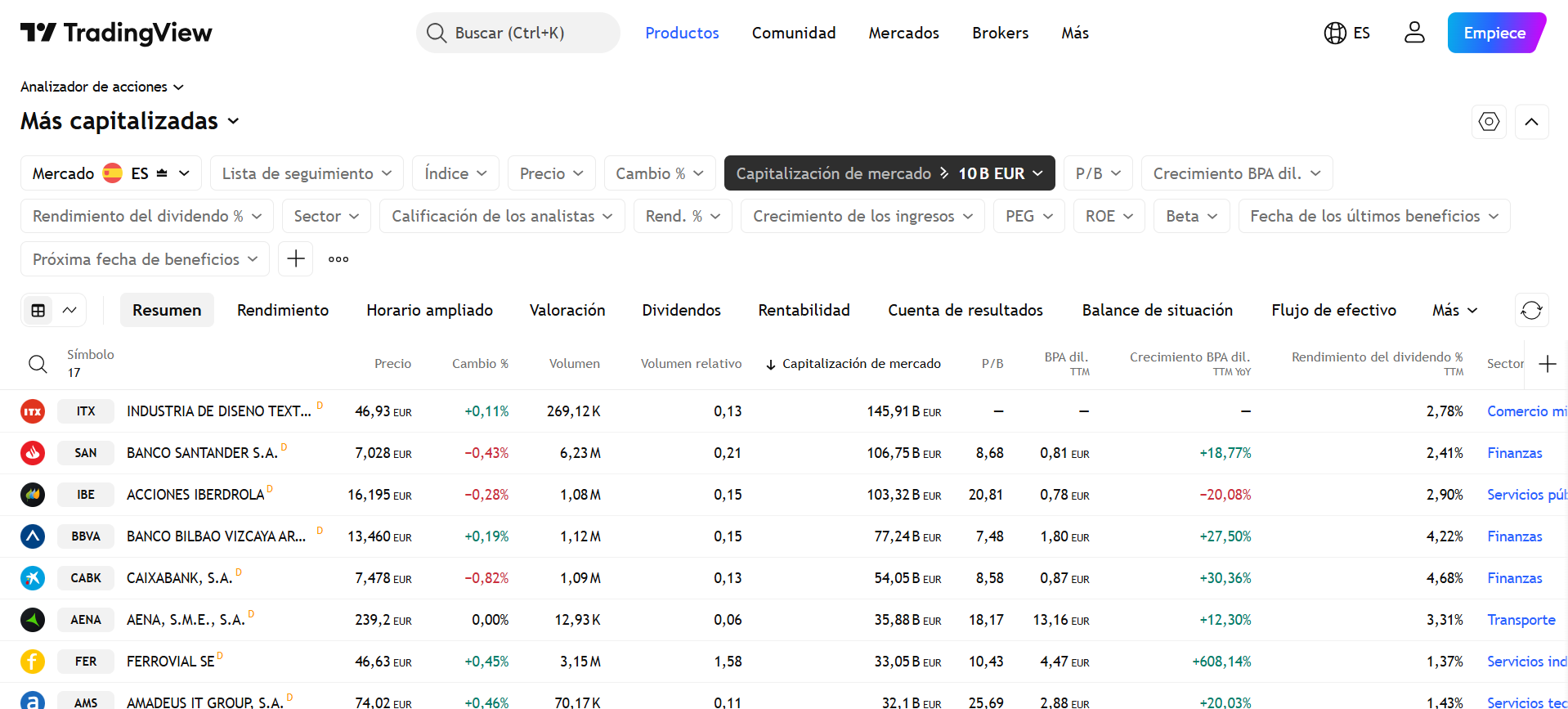The image size is (1568, 709).
Task: Open the Mercado ES filter
Action: pos(111,173)
